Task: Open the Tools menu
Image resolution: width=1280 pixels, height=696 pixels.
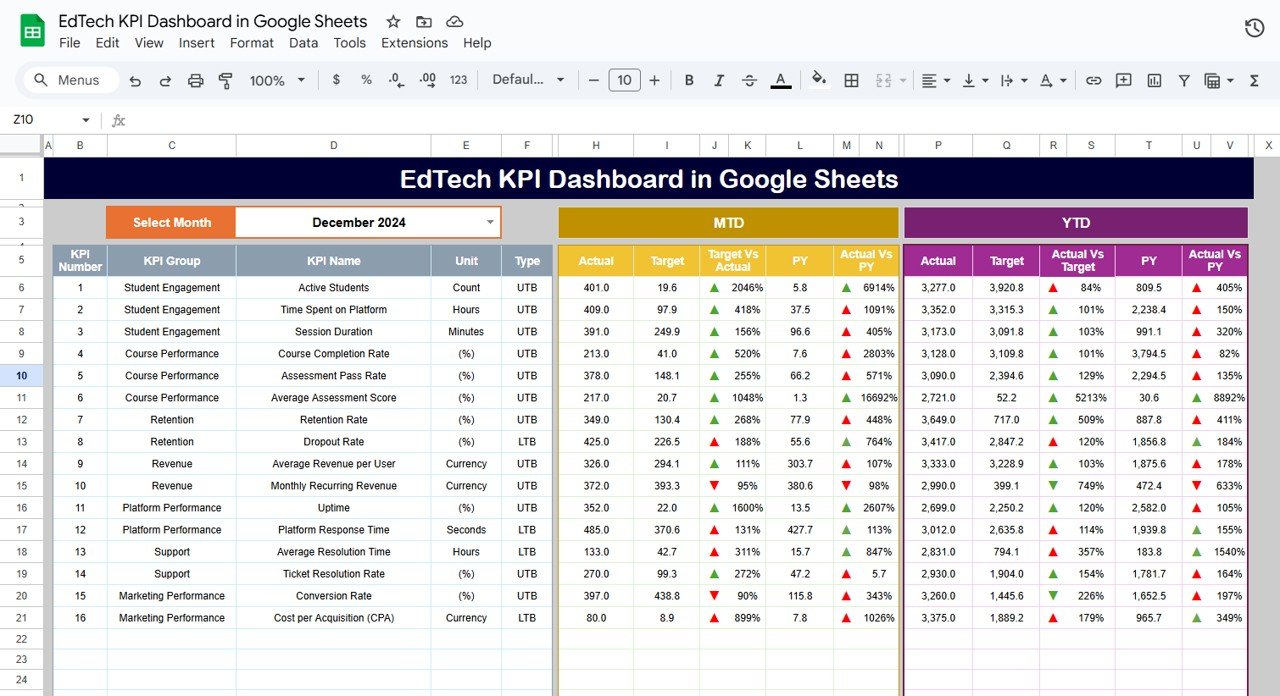Action: [x=350, y=43]
